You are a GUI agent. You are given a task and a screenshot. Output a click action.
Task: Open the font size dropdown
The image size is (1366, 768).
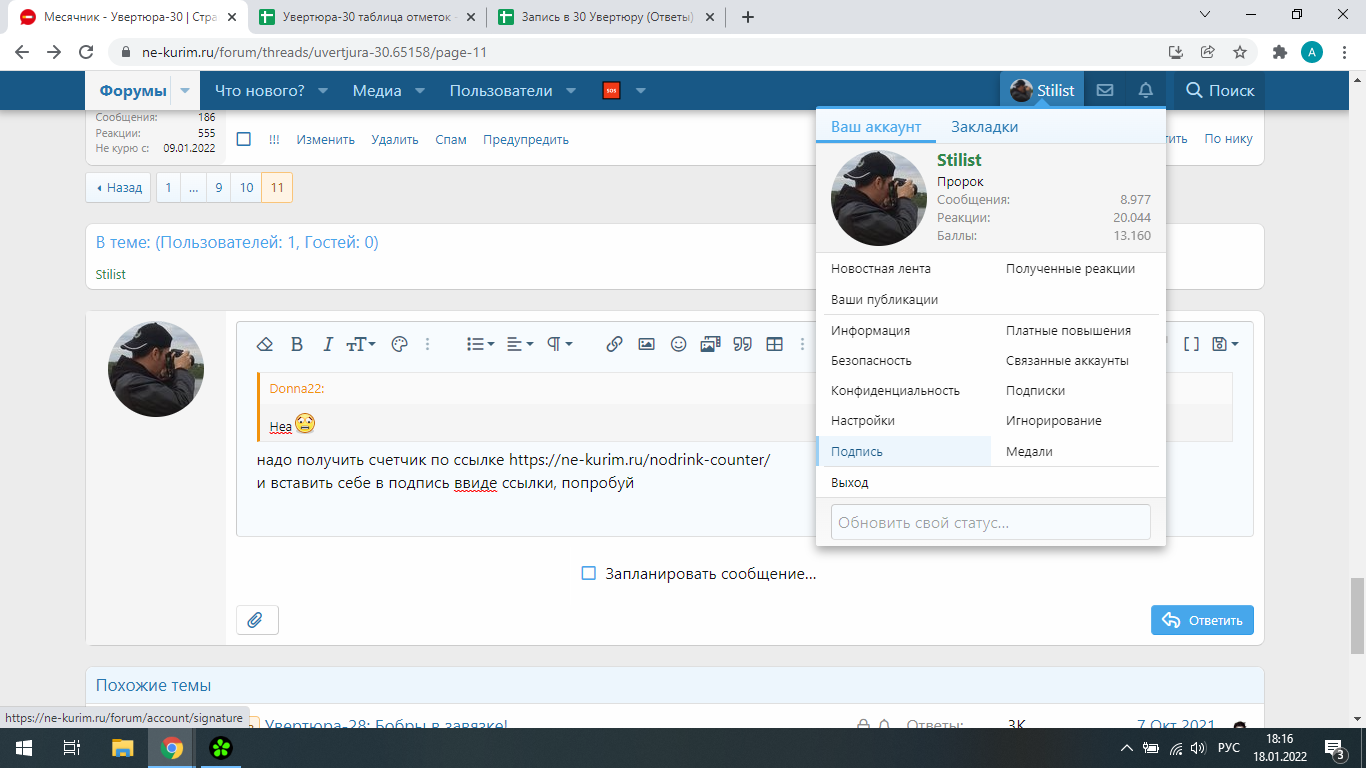[360, 344]
